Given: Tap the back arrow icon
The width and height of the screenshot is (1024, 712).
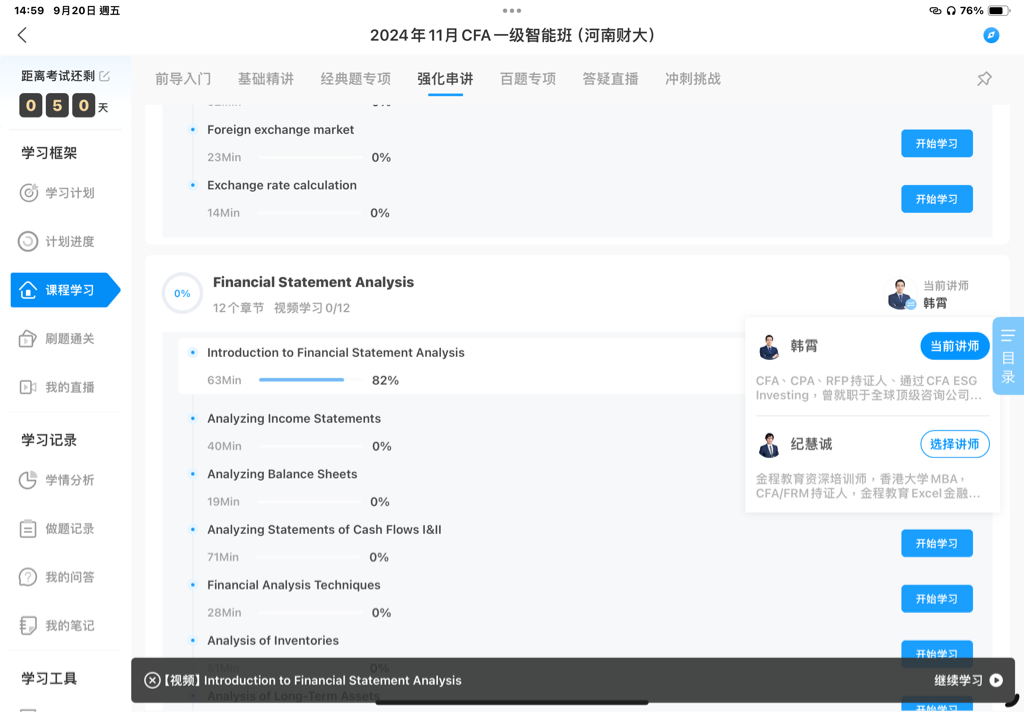Looking at the screenshot, I should (x=22, y=35).
